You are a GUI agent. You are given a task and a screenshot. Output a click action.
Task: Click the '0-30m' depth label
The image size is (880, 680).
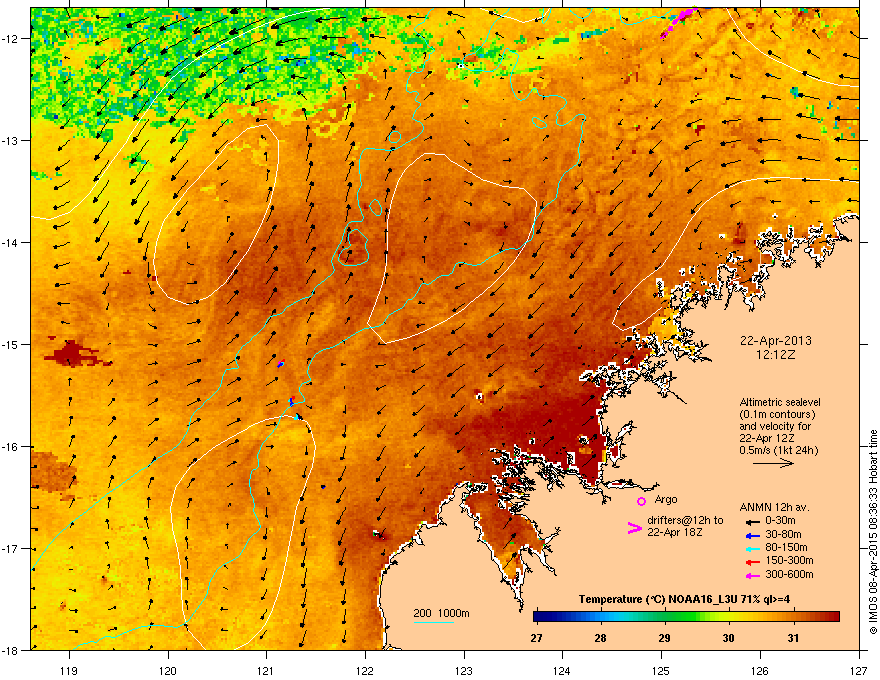coord(780,521)
